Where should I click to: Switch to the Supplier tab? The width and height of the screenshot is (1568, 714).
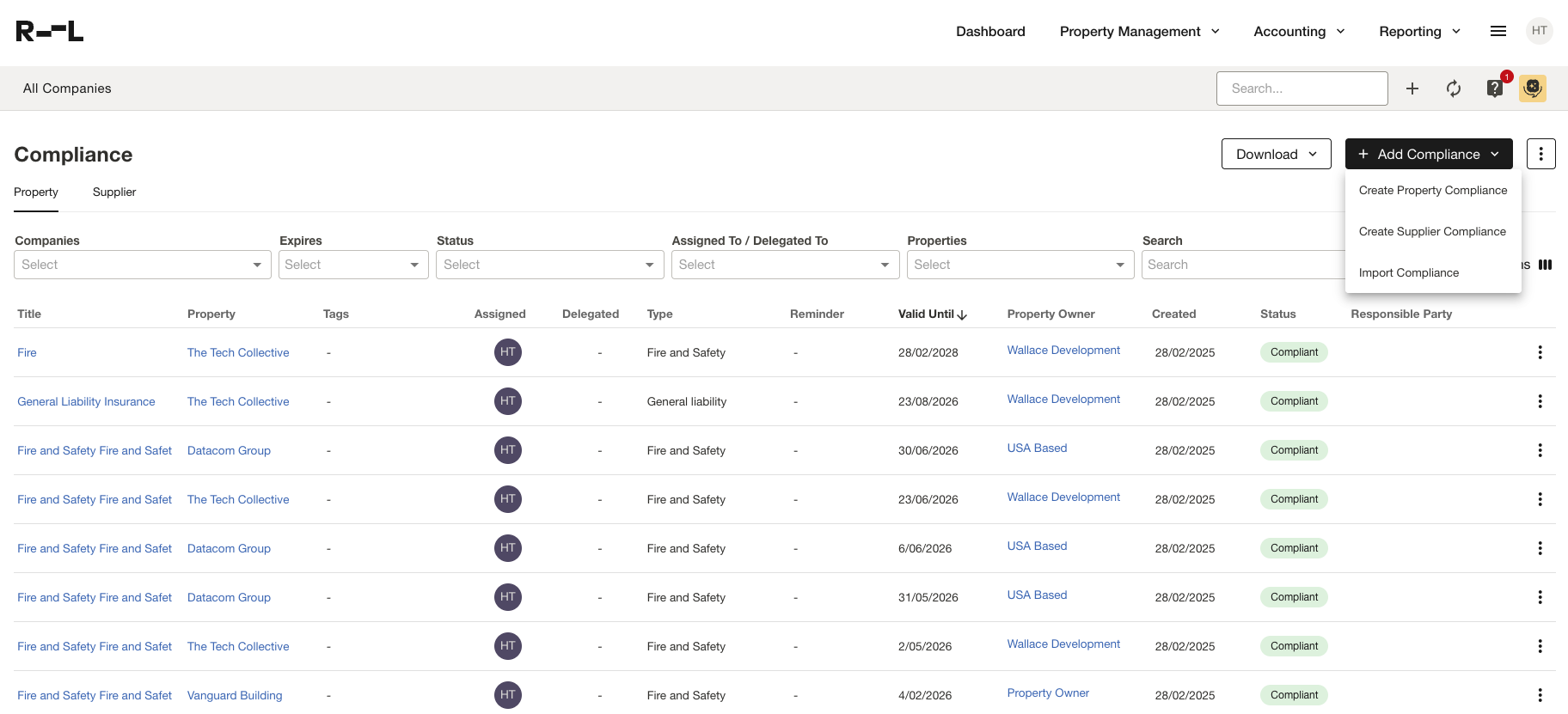pyautogui.click(x=114, y=192)
